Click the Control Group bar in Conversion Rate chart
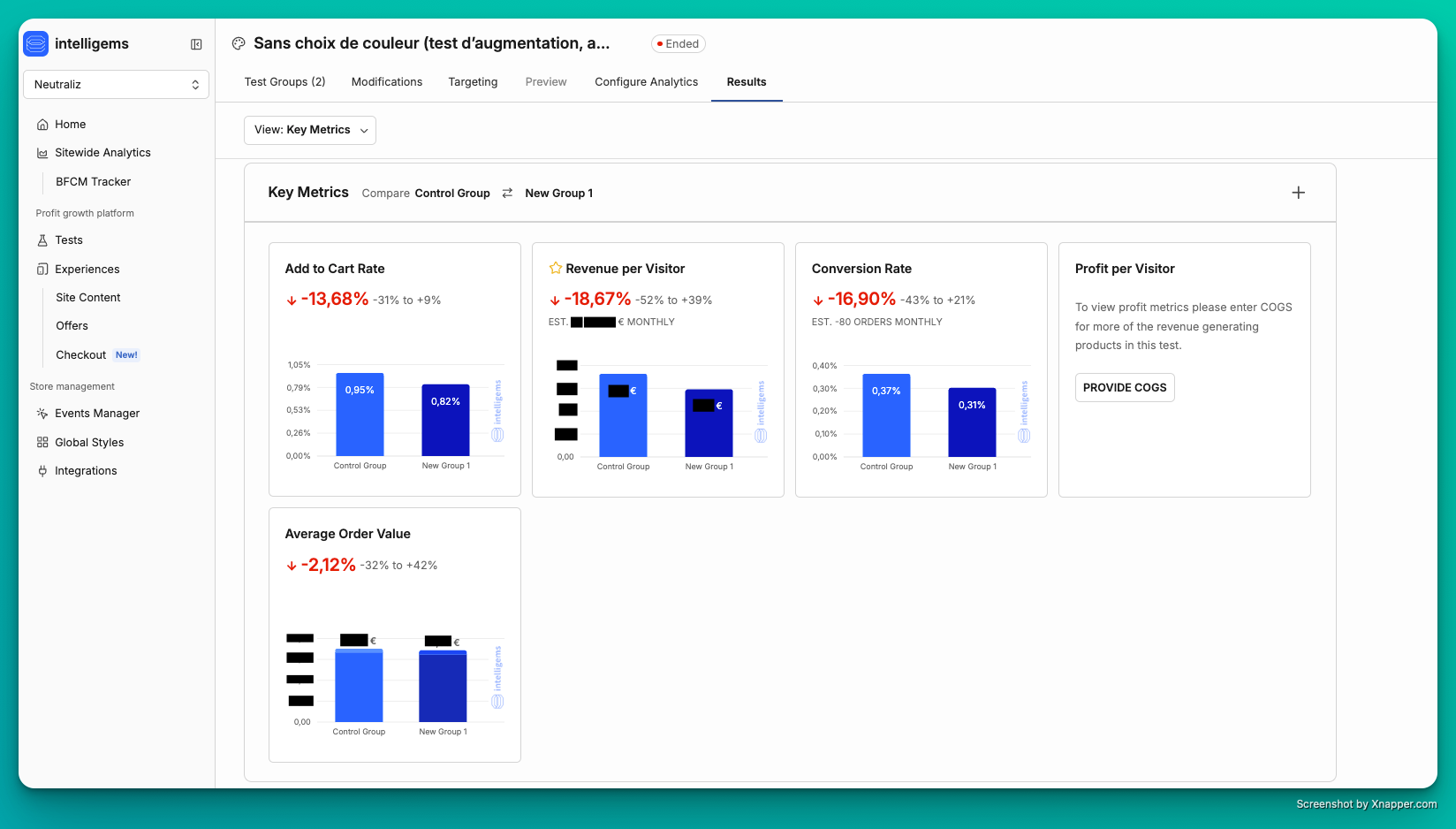The image size is (1456, 829). pos(886,415)
